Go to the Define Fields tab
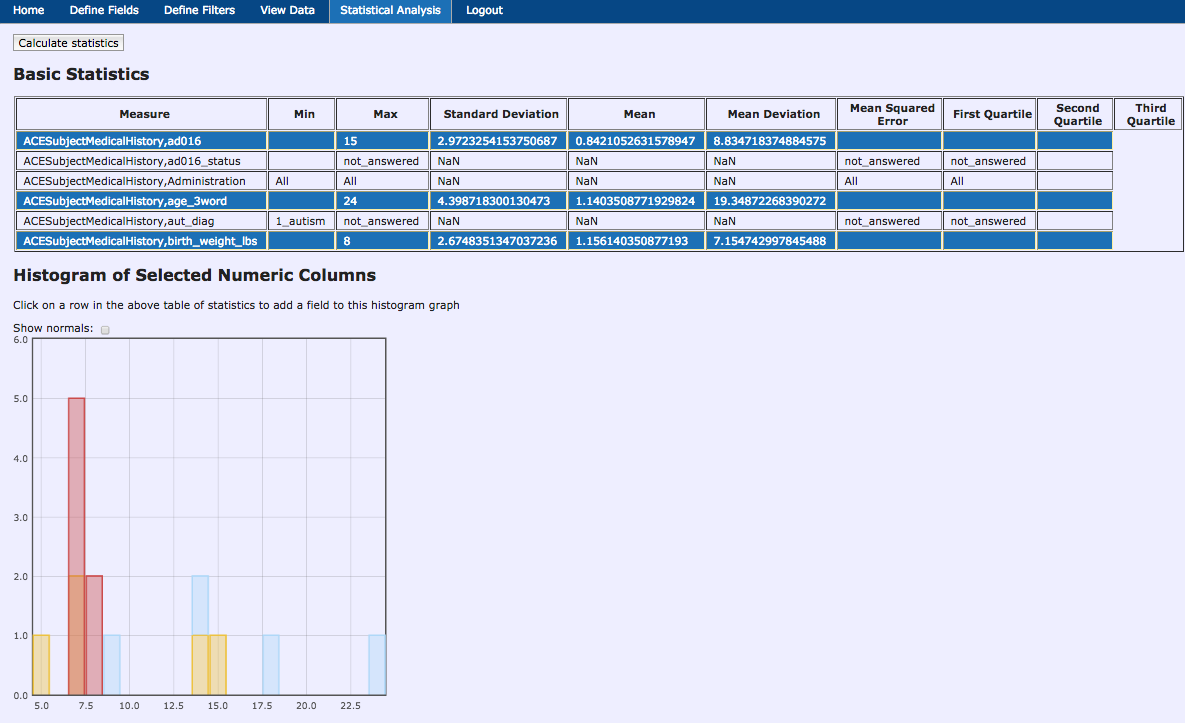The width and height of the screenshot is (1185, 723). click(x=104, y=11)
